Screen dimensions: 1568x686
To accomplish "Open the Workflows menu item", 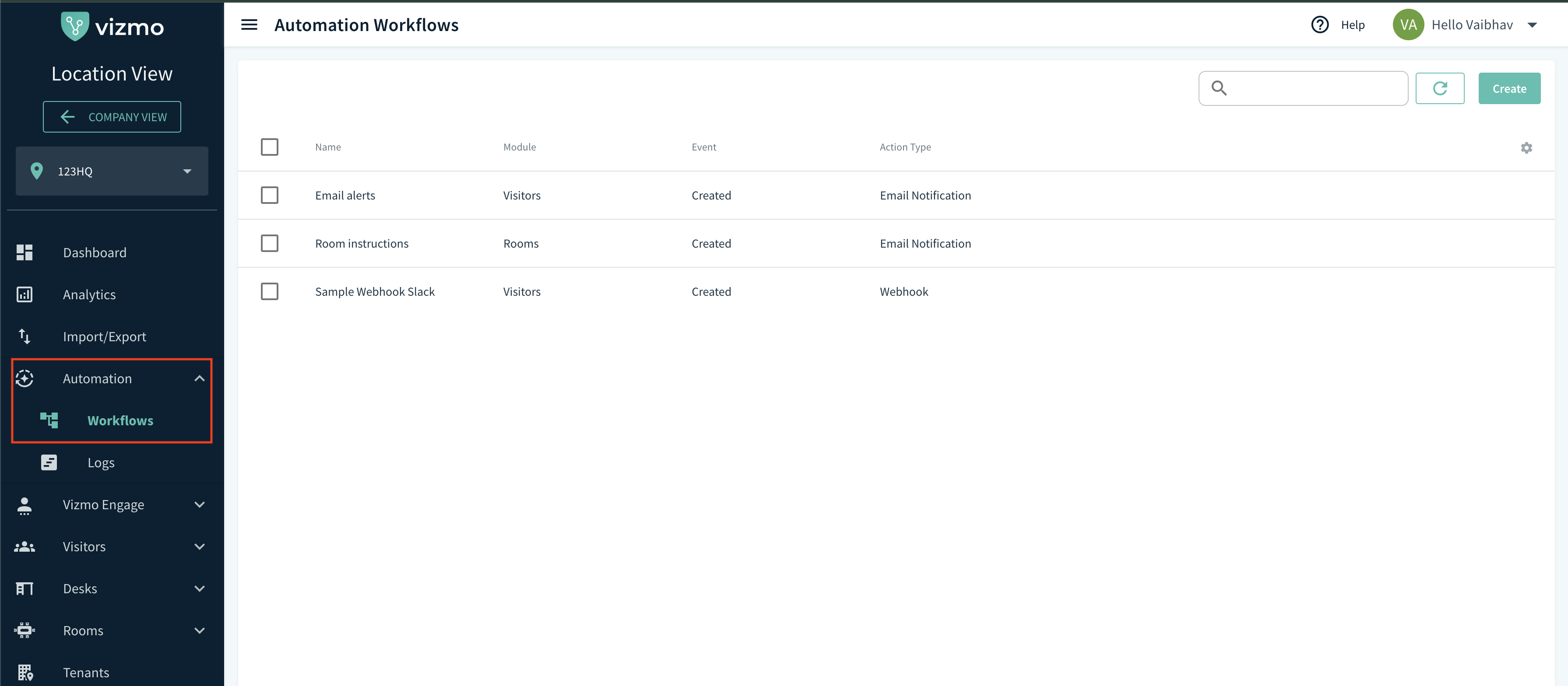I will tap(120, 421).
